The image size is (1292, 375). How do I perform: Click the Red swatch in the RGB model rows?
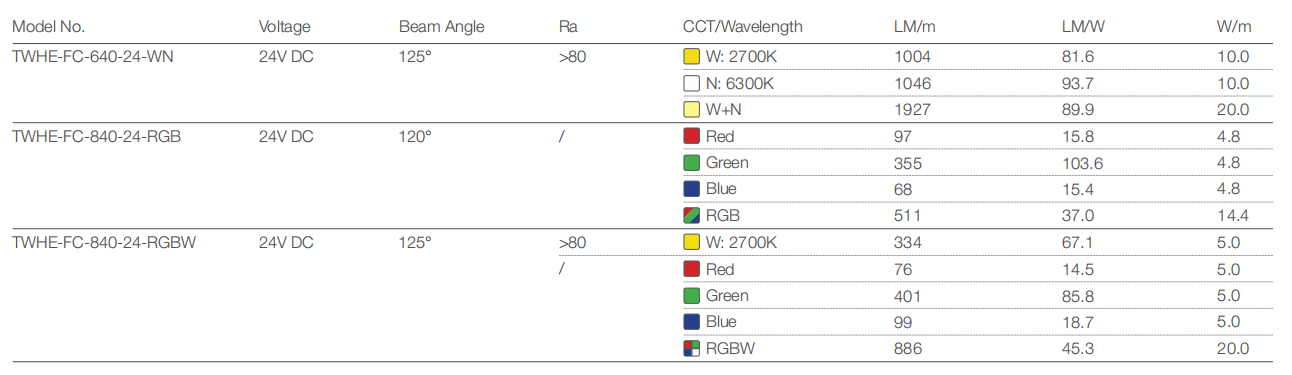click(x=691, y=136)
